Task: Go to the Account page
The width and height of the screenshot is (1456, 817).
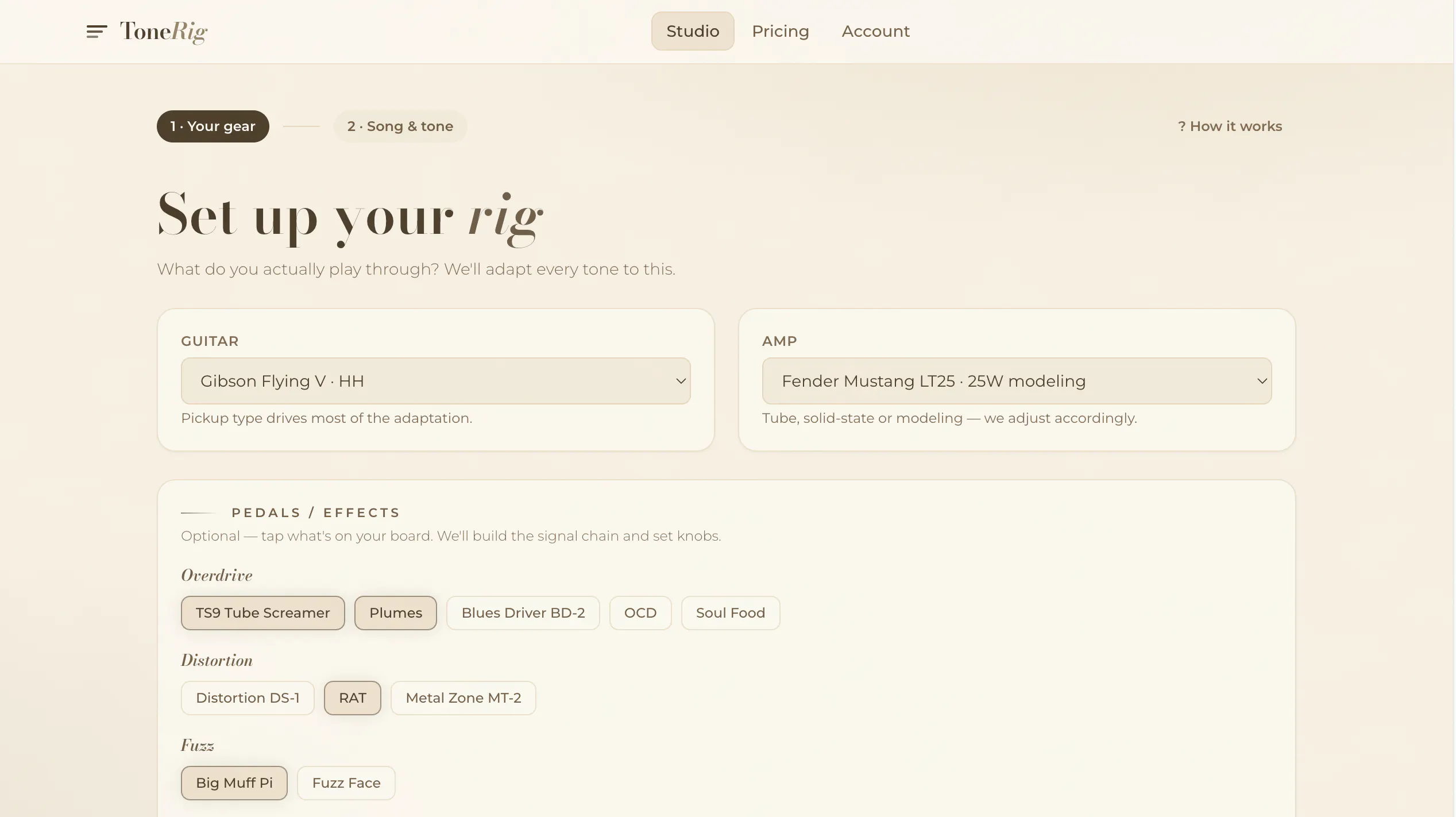Action: pos(875,31)
